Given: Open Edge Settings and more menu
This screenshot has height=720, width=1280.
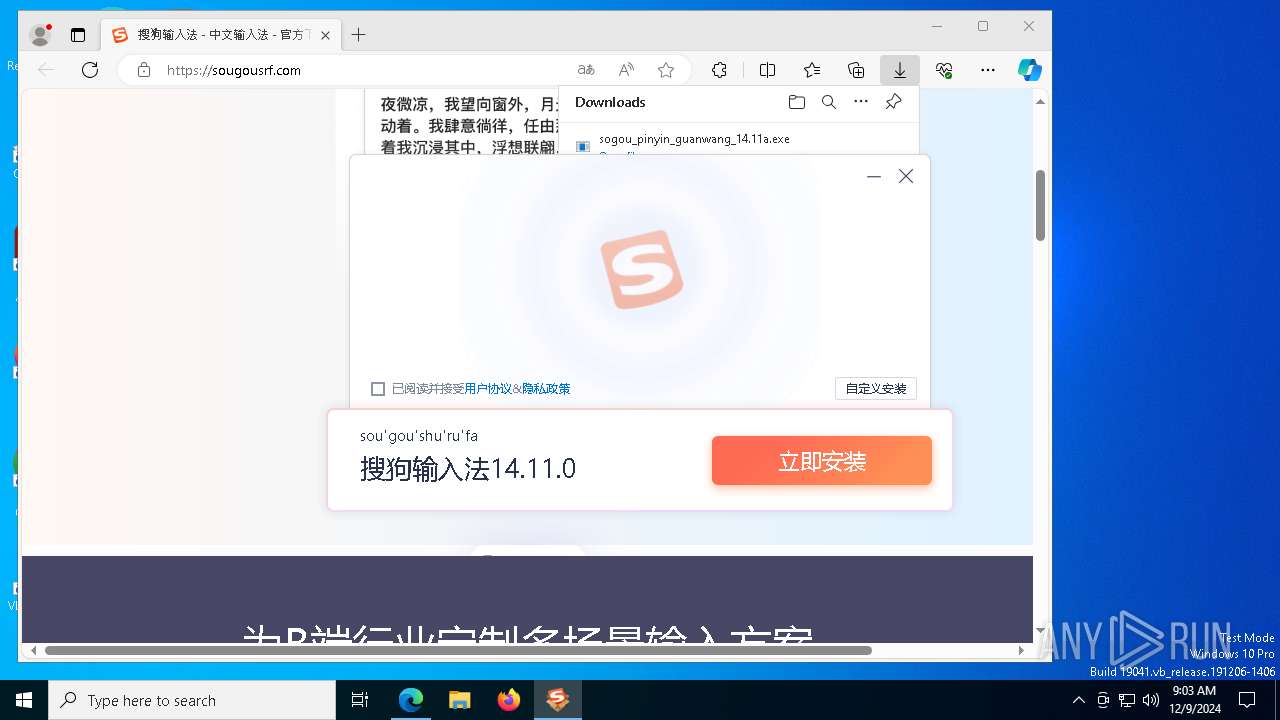Looking at the screenshot, I should pos(988,70).
